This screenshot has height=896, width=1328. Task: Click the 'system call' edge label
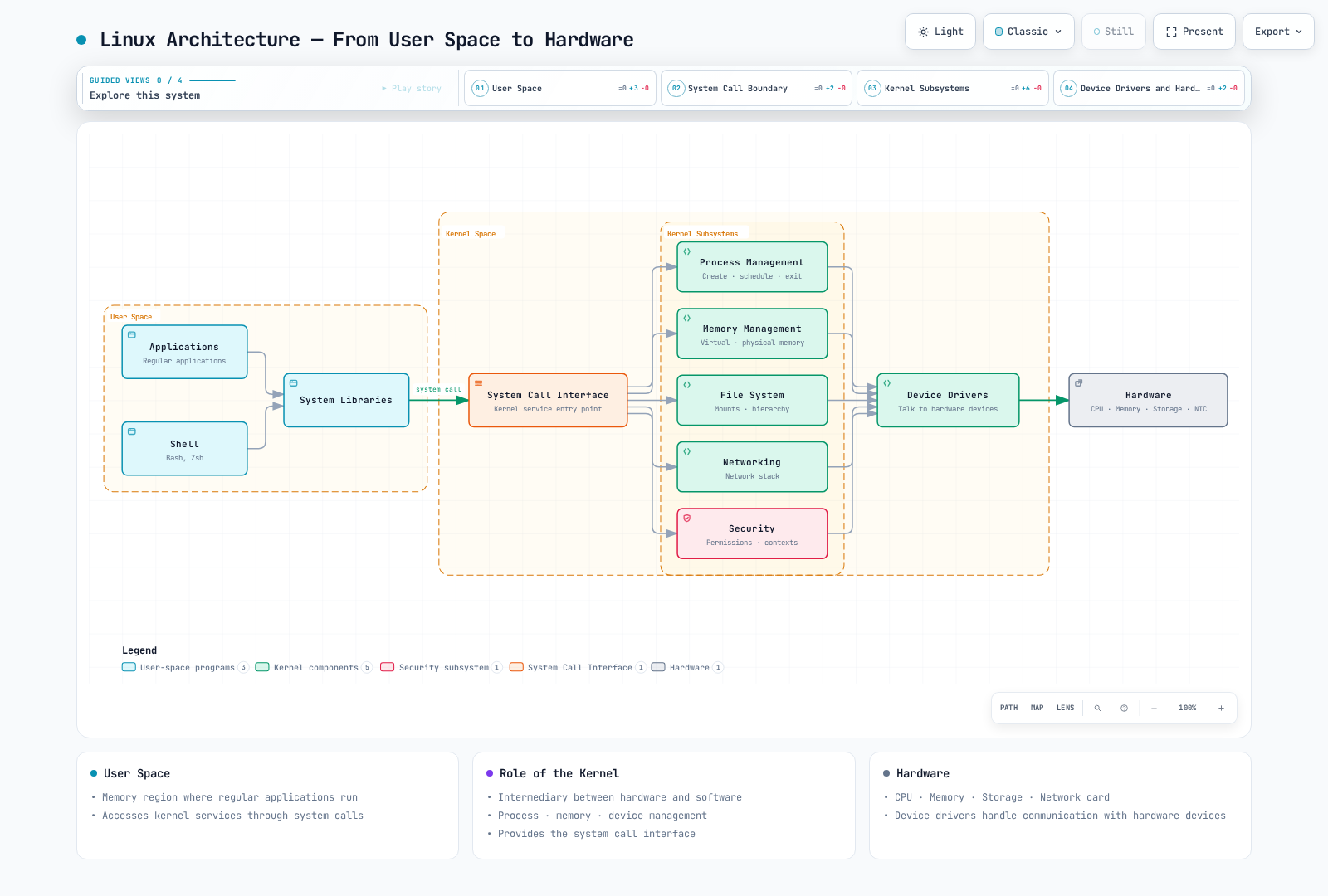click(438, 389)
